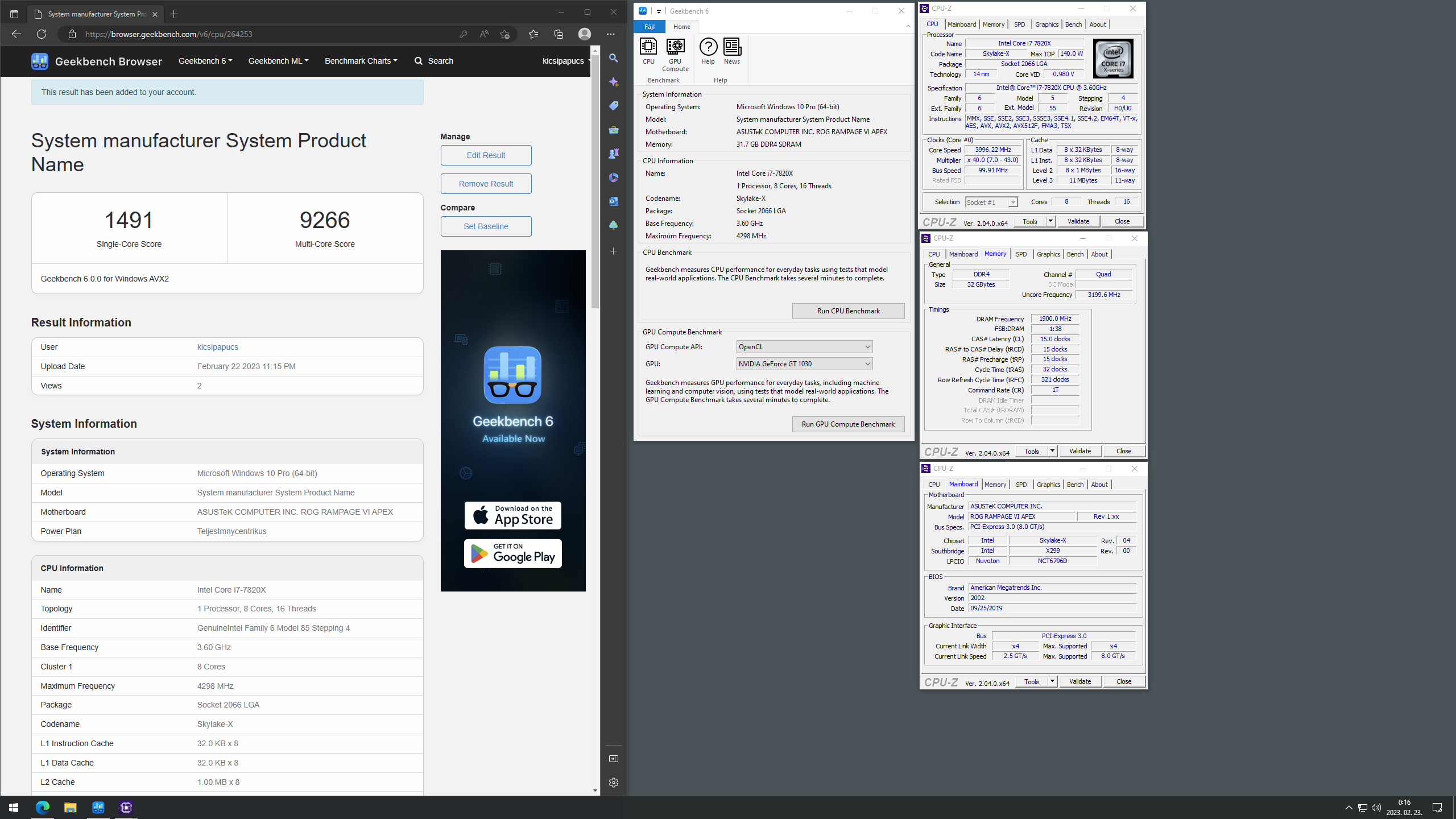This screenshot has width=1456, height=819.
Task: Click the GPU Compute icon in Geekbench ribbon
Action: coord(675,55)
